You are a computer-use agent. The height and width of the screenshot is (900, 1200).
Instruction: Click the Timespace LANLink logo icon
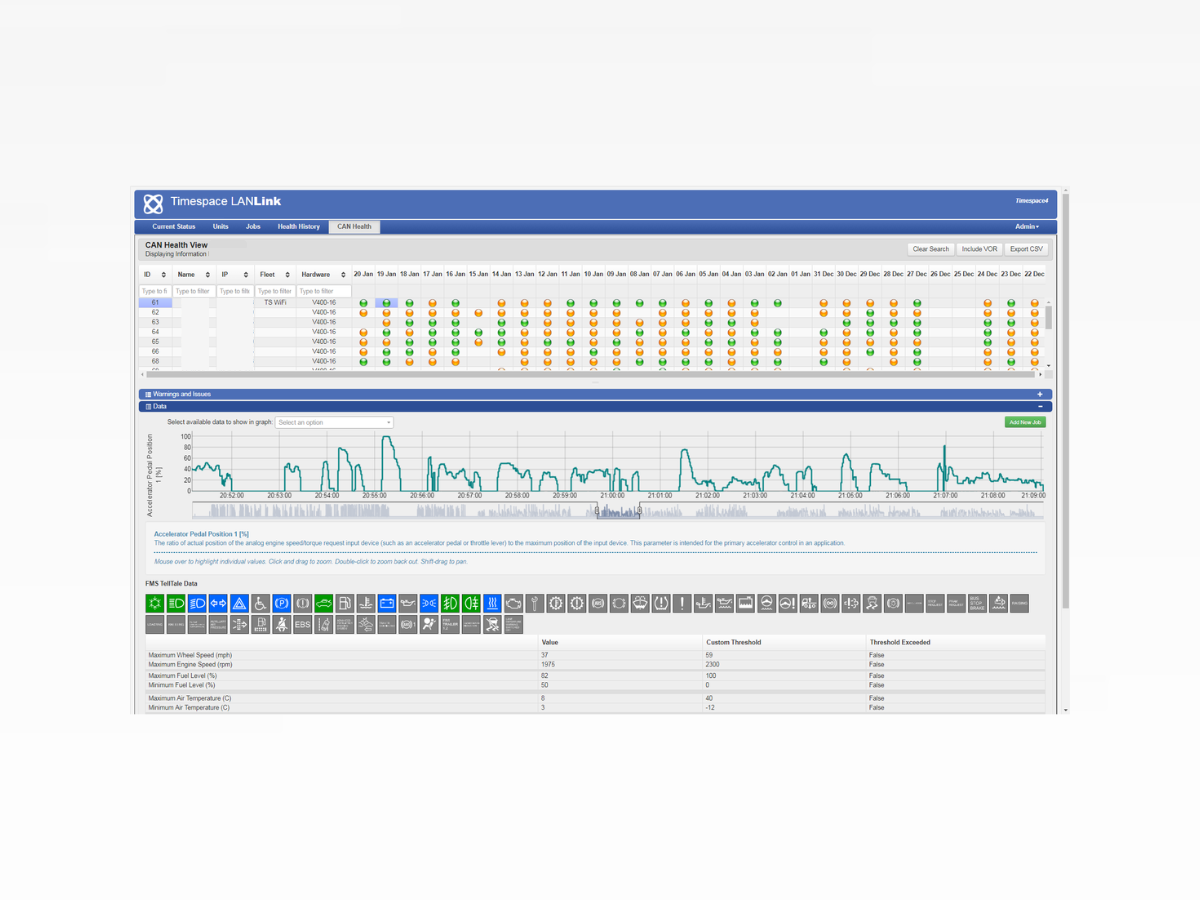(x=153, y=204)
